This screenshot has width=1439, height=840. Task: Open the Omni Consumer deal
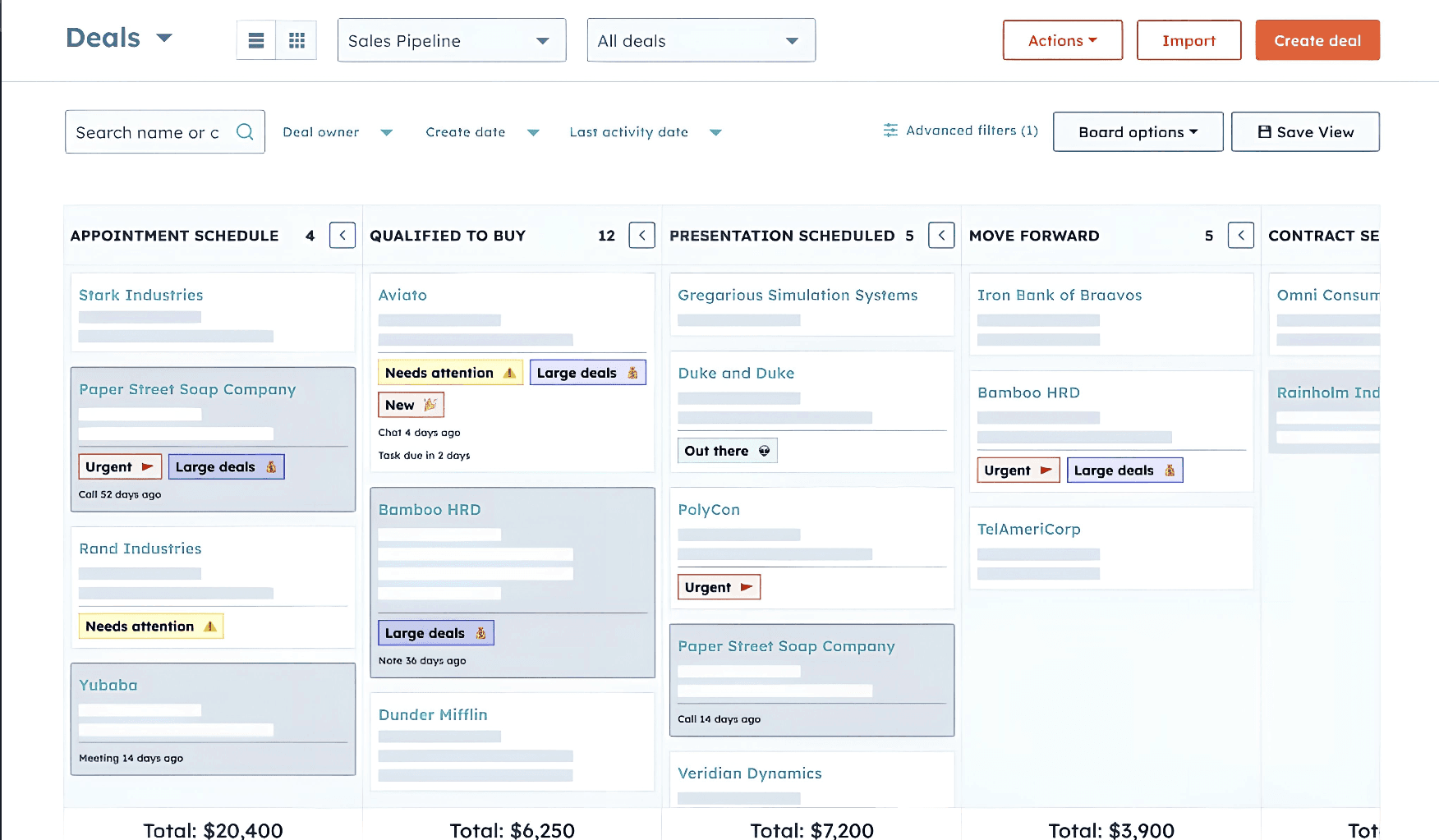click(1328, 295)
